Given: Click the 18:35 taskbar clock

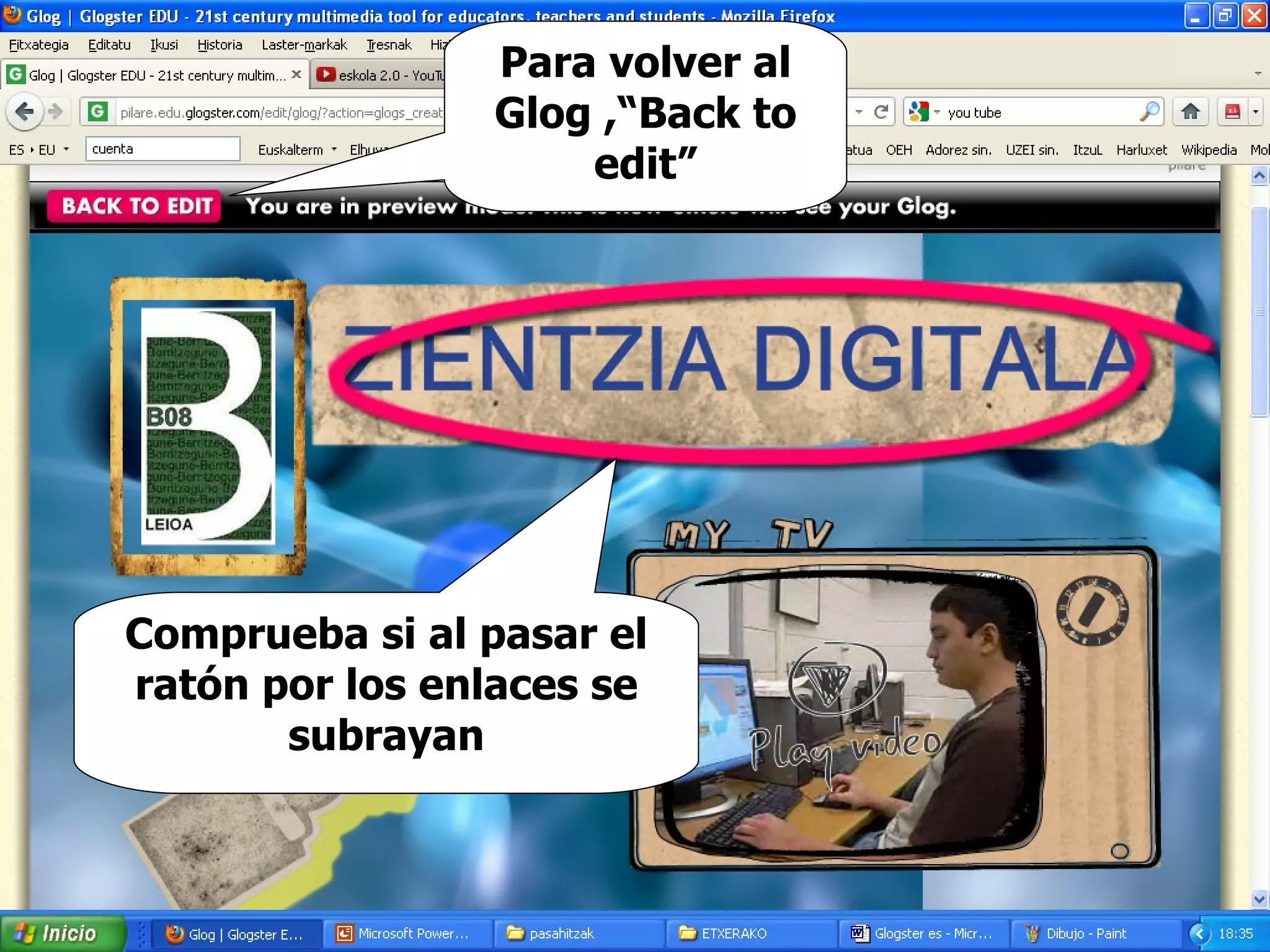Looking at the screenshot, I should [x=1236, y=933].
